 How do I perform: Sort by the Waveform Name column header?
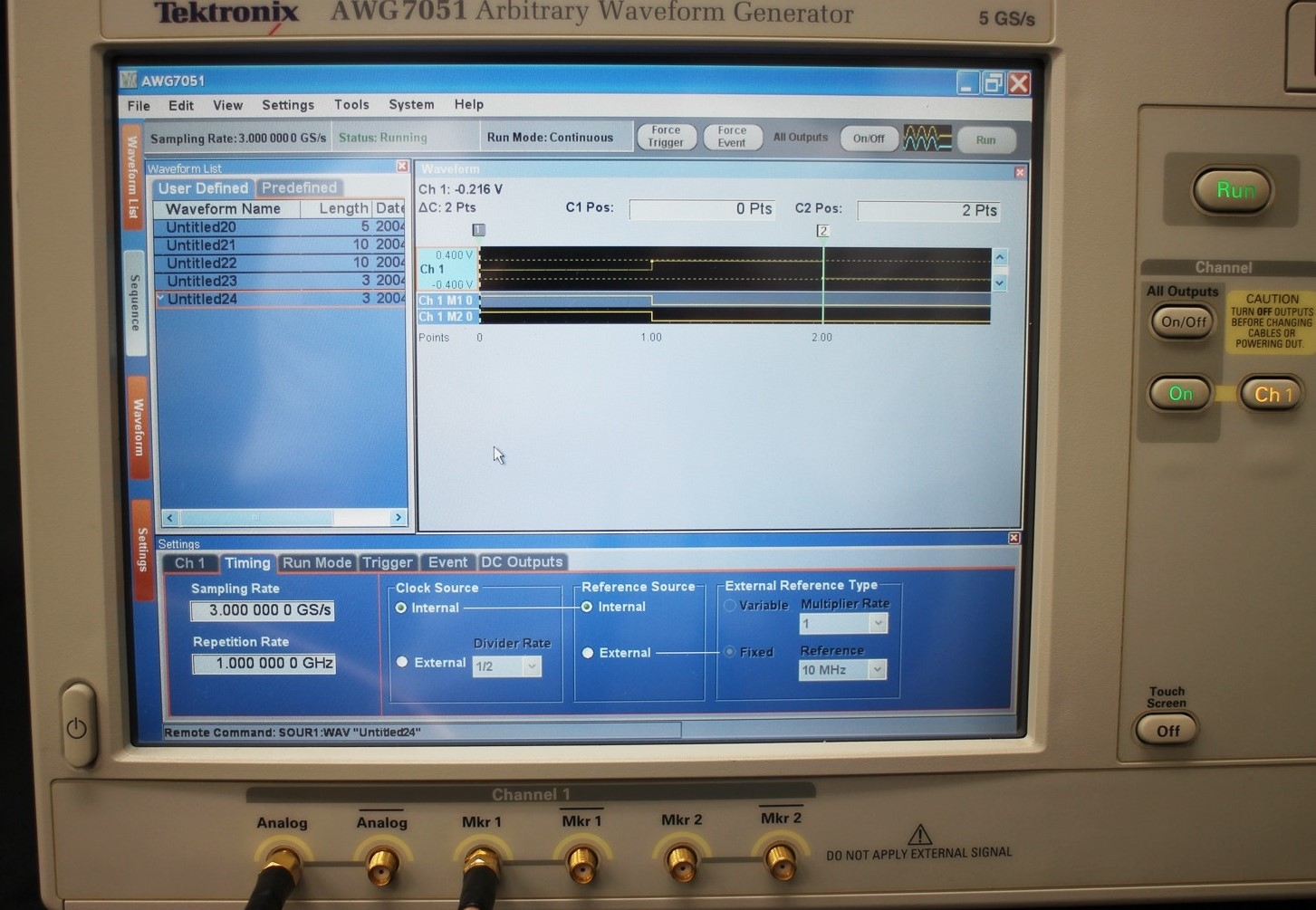click(x=226, y=209)
